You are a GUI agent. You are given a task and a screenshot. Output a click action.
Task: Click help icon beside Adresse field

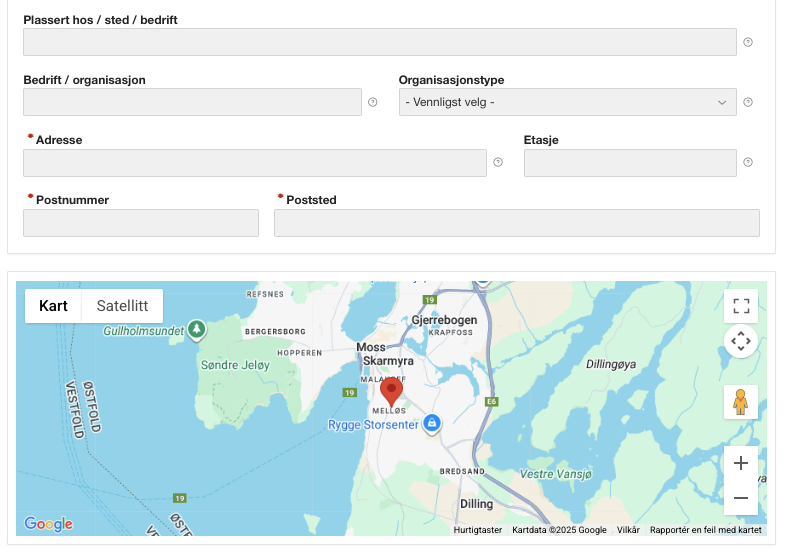tap(498, 163)
